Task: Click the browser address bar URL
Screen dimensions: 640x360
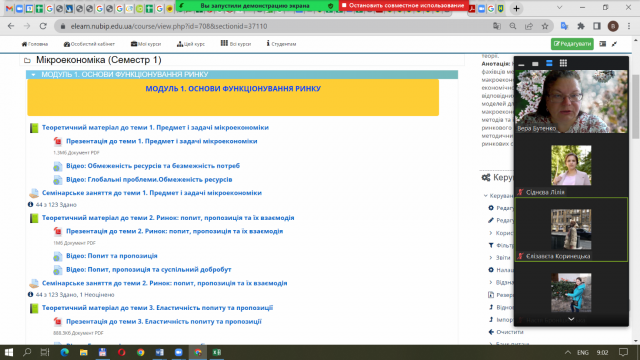Action: [x=169, y=26]
